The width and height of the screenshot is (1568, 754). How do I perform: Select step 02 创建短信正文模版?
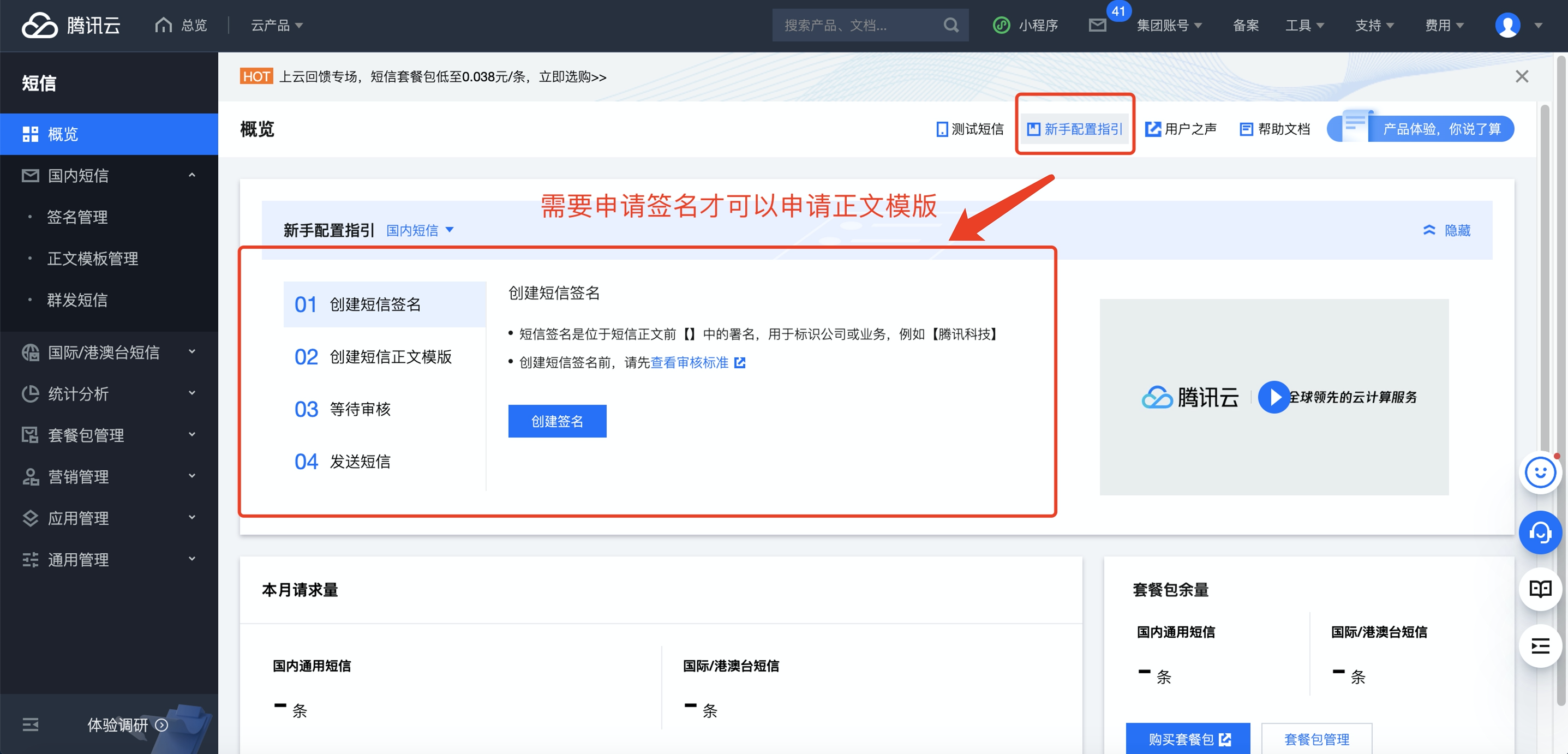coord(385,357)
